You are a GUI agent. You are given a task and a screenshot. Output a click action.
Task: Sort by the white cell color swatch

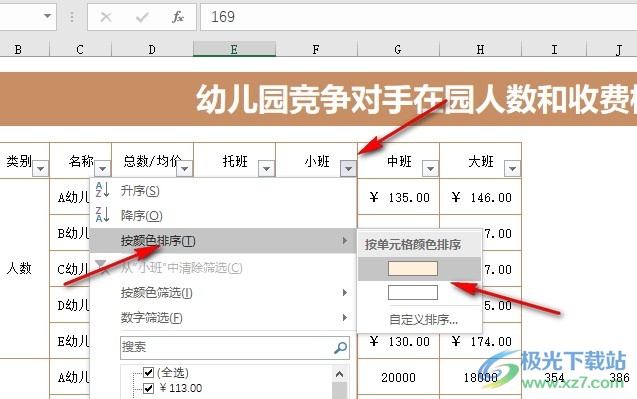coord(413,293)
